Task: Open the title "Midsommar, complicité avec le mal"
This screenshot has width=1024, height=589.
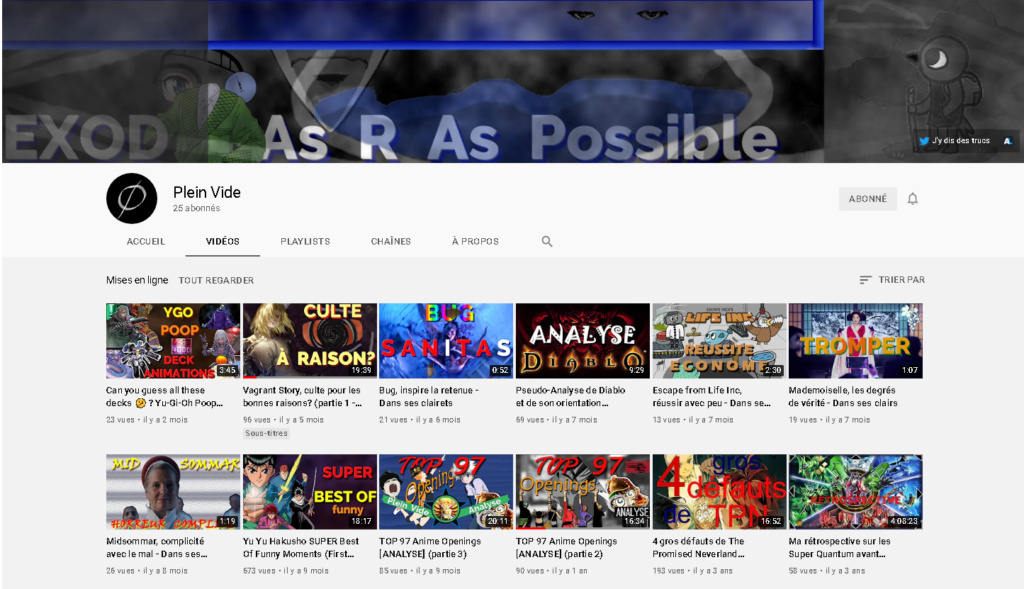Action: tap(157, 547)
